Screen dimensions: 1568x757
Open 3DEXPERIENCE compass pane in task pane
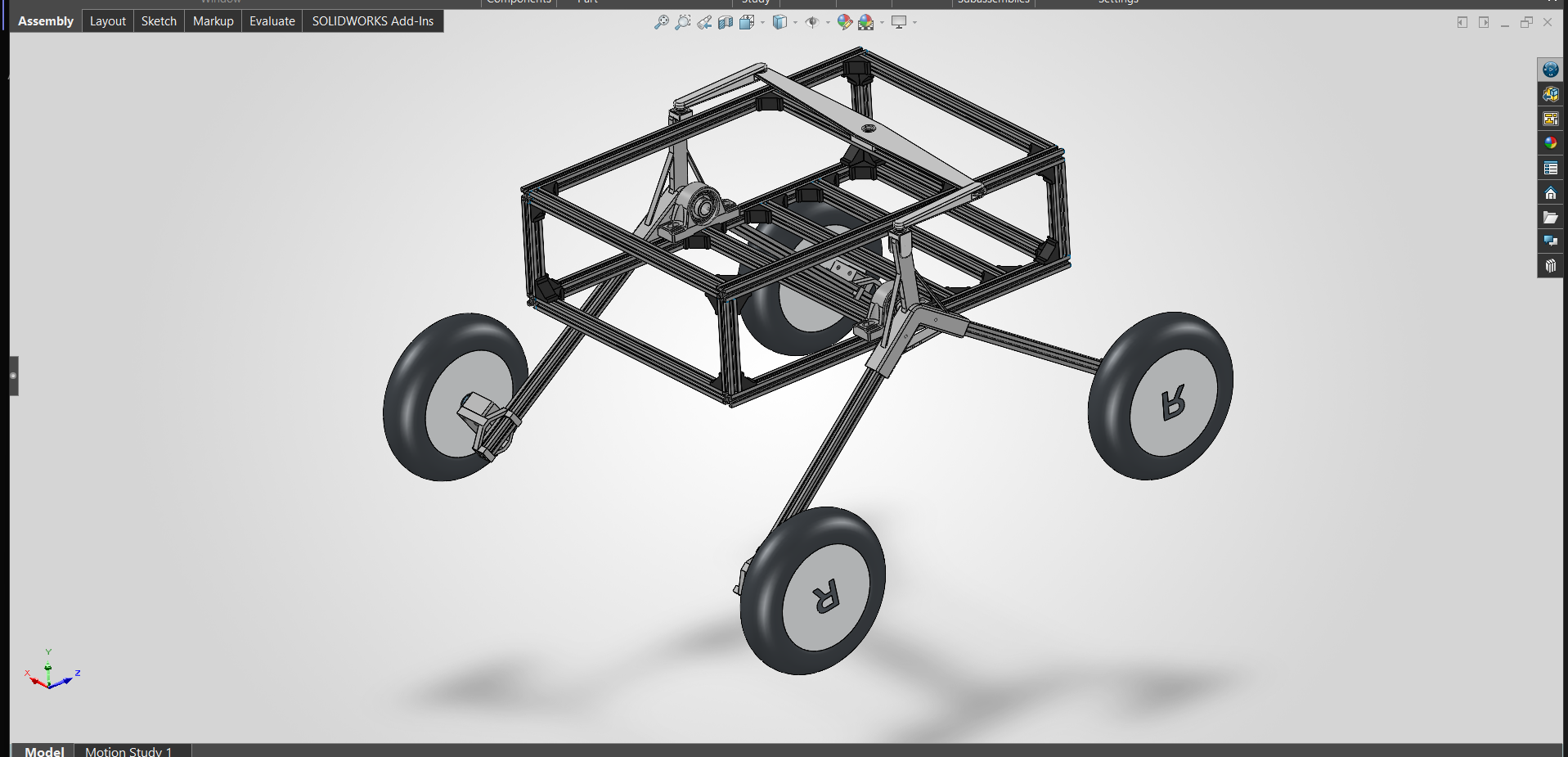pos(1550,70)
